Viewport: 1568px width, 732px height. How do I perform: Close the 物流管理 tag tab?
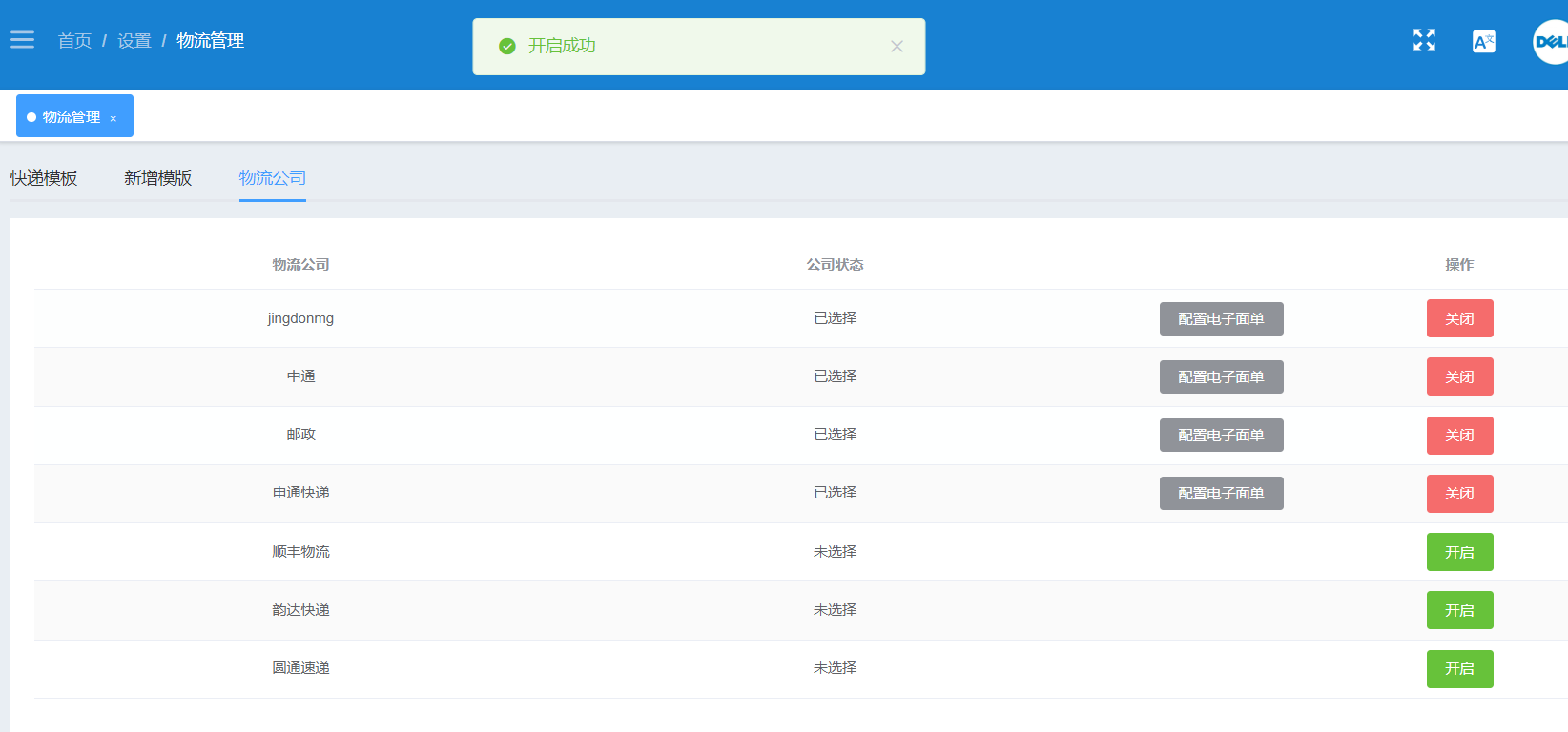coord(113,118)
